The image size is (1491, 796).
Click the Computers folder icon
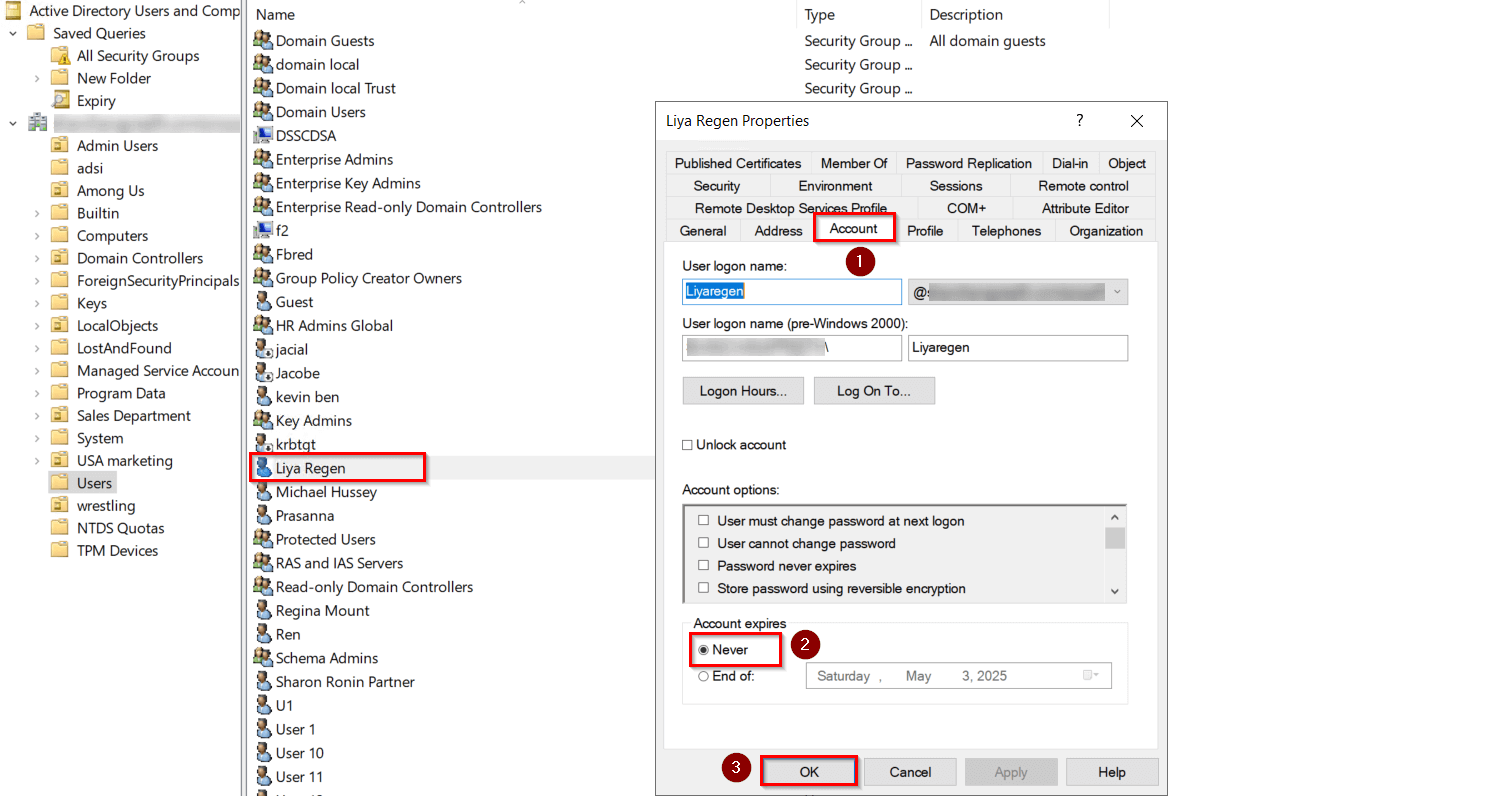[59, 235]
